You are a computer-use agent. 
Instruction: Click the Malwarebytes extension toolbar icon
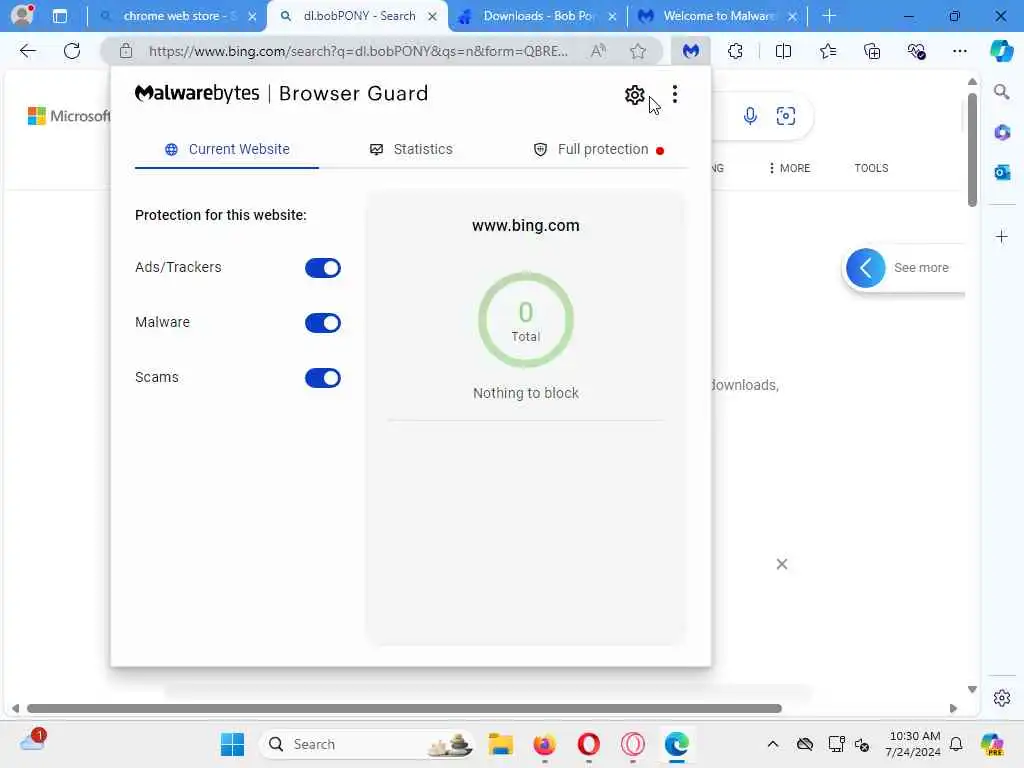click(x=691, y=51)
